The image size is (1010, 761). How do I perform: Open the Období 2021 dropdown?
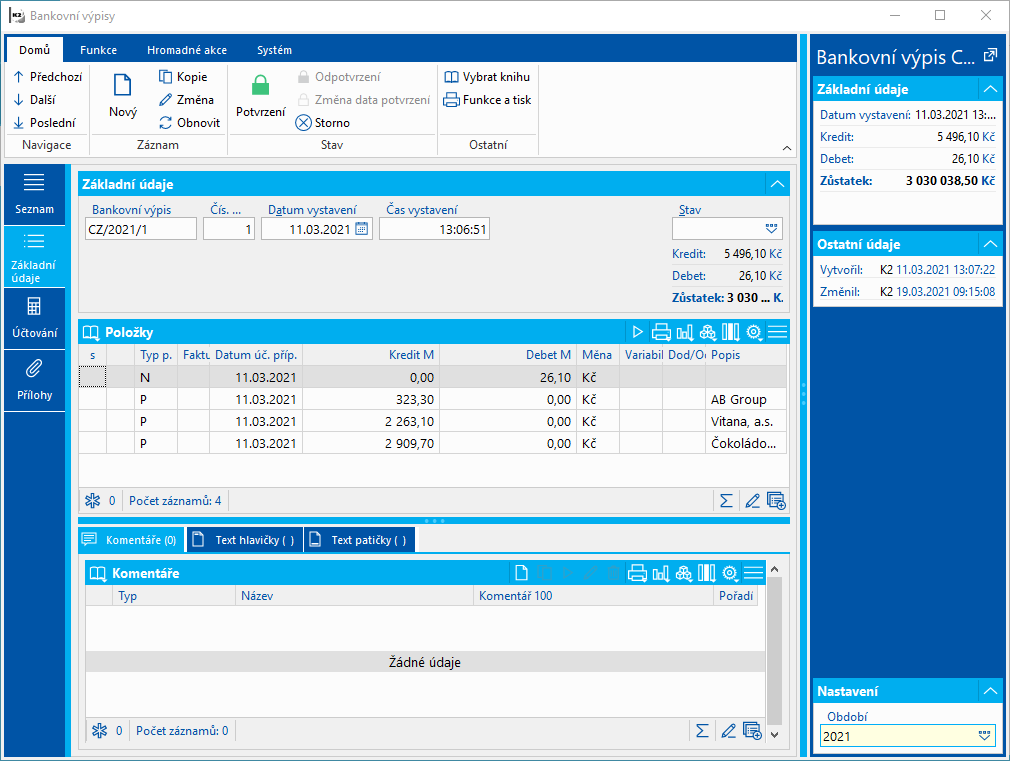point(984,736)
